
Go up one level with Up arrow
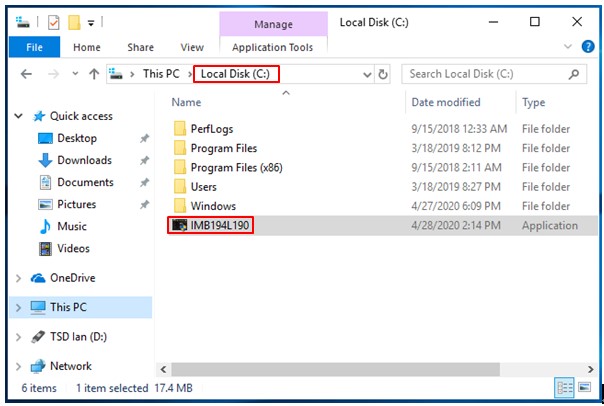94,74
